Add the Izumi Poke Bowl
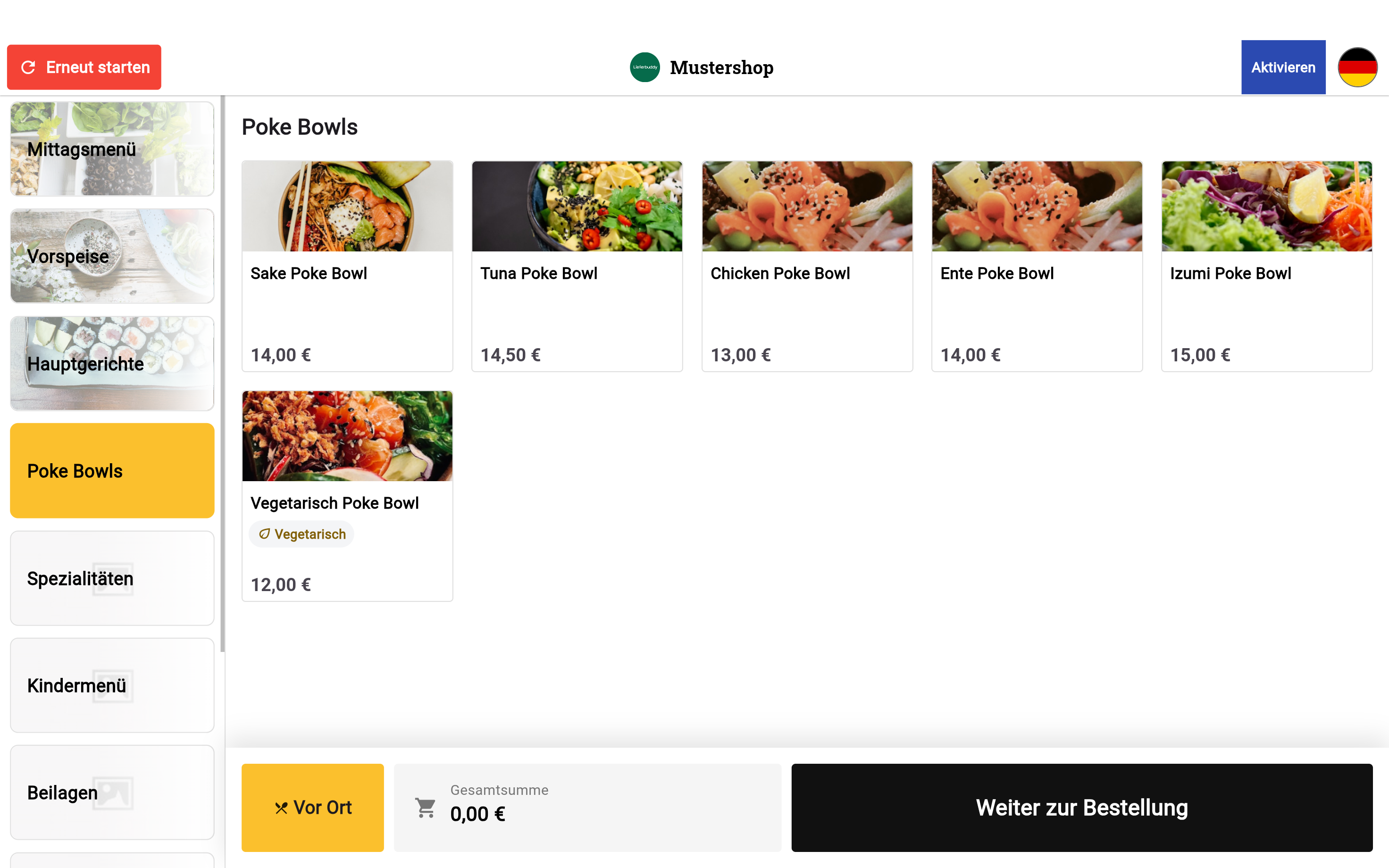This screenshot has width=1389, height=868. click(x=1266, y=267)
